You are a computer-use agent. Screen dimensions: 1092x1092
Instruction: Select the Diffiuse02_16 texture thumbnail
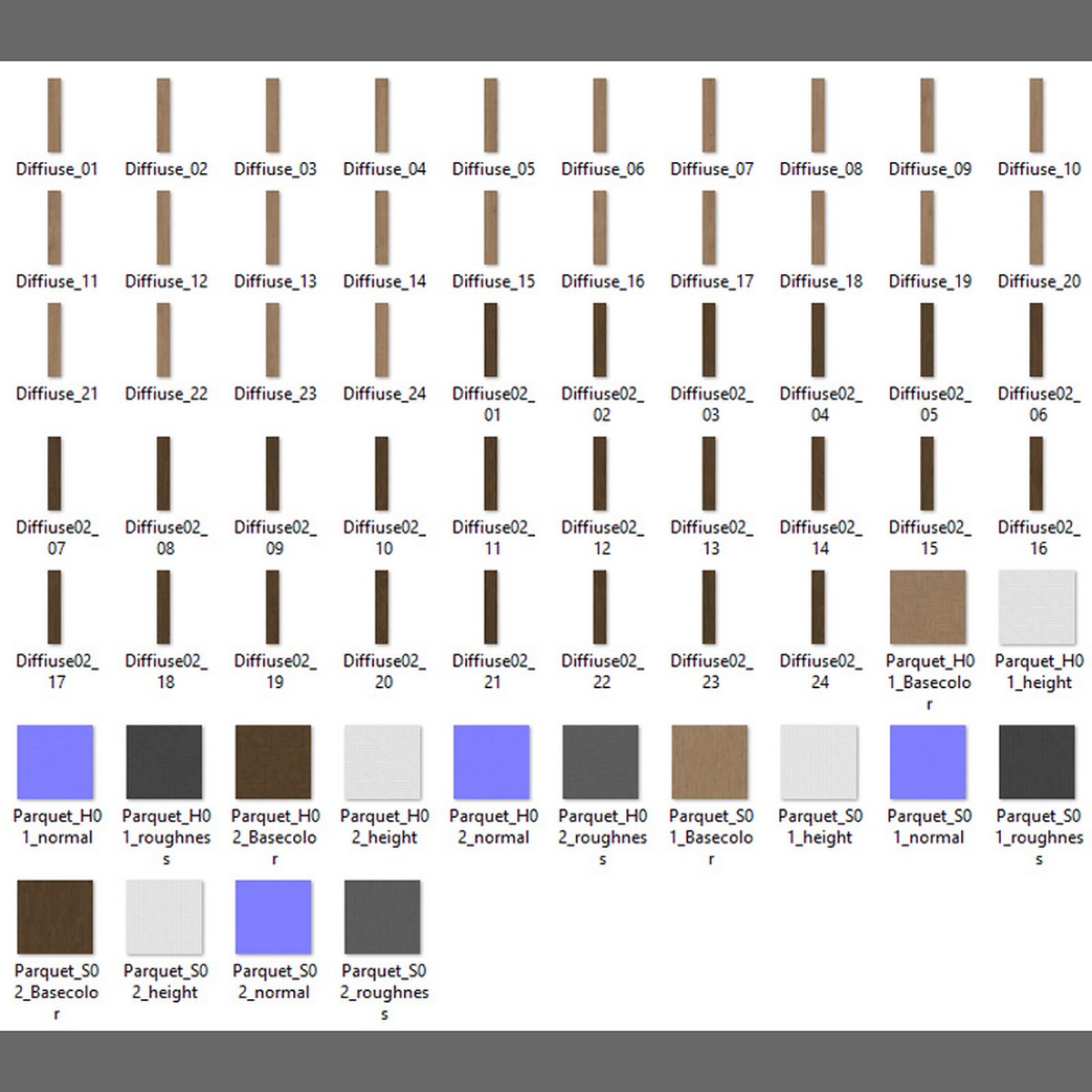click(x=1036, y=474)
